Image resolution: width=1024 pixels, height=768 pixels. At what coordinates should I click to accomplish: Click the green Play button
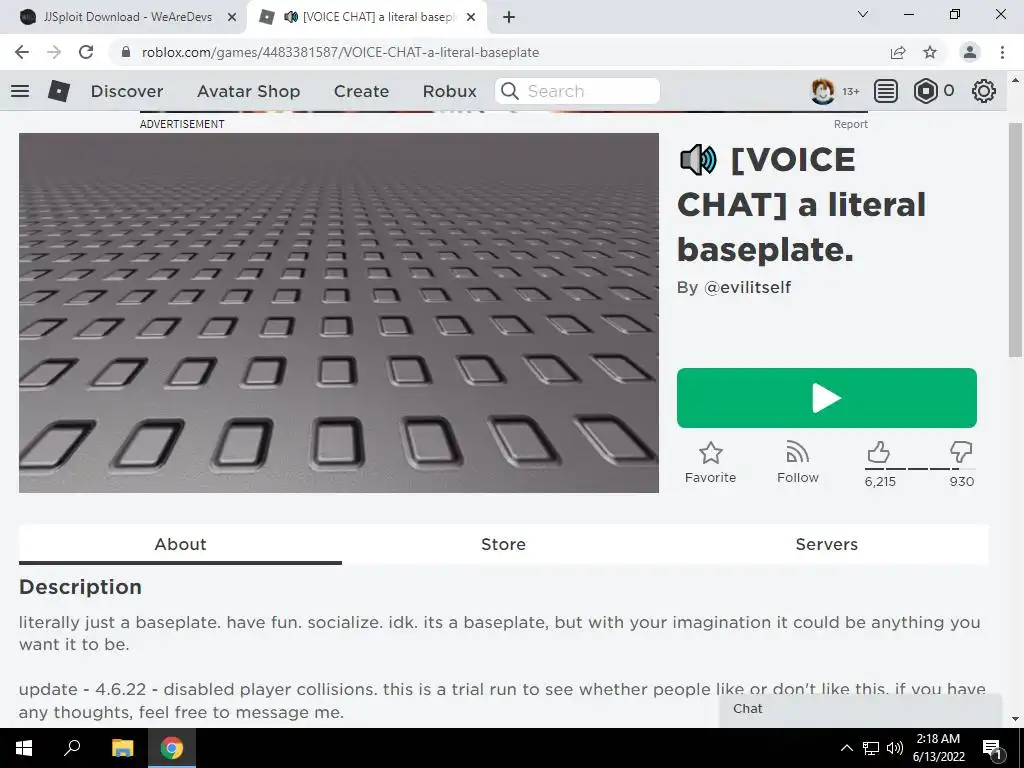pyautogui.click(x=827, y=398)
